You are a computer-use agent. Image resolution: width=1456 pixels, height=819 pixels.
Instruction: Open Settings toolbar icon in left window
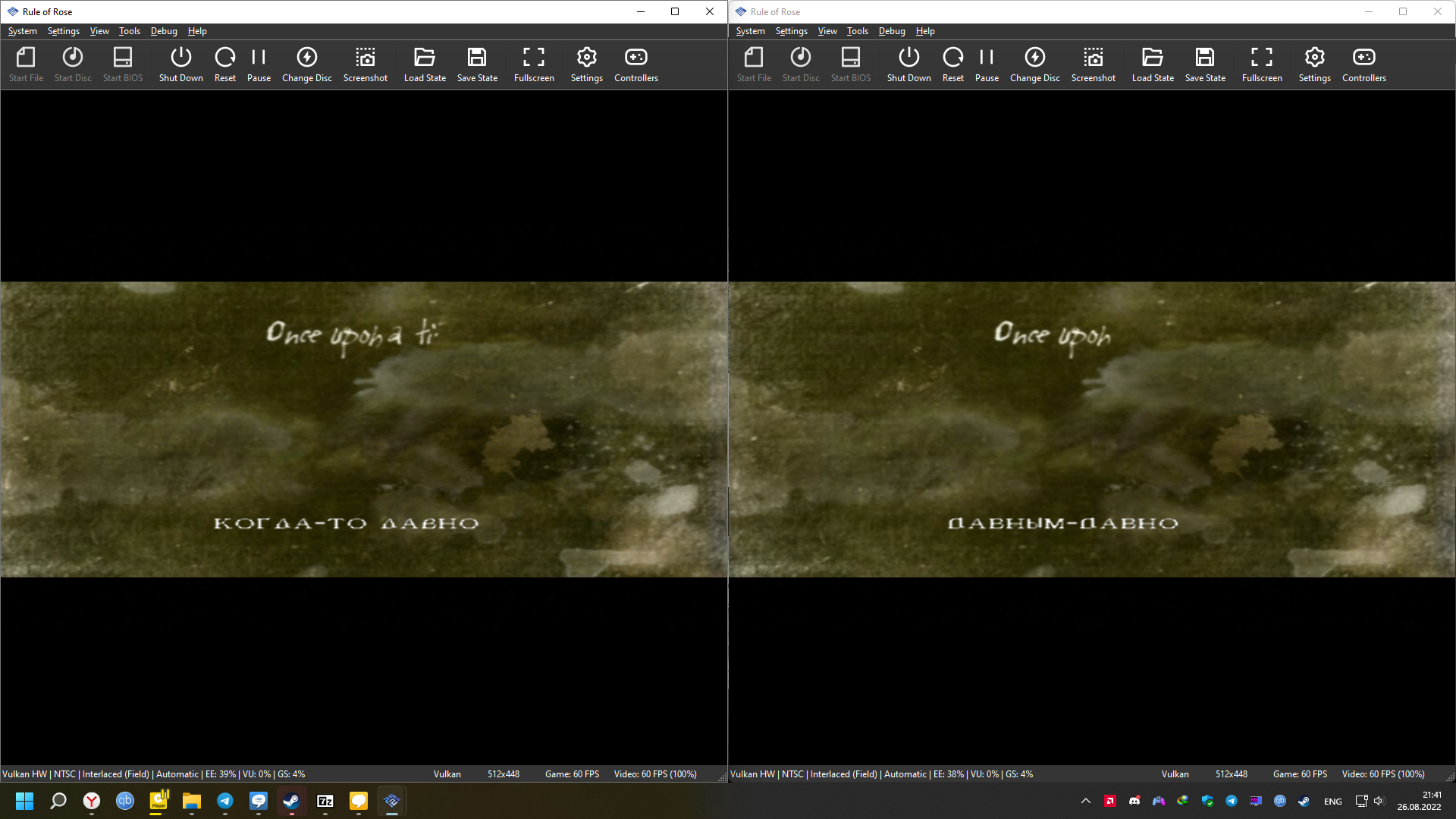click(x=587, y=65)
